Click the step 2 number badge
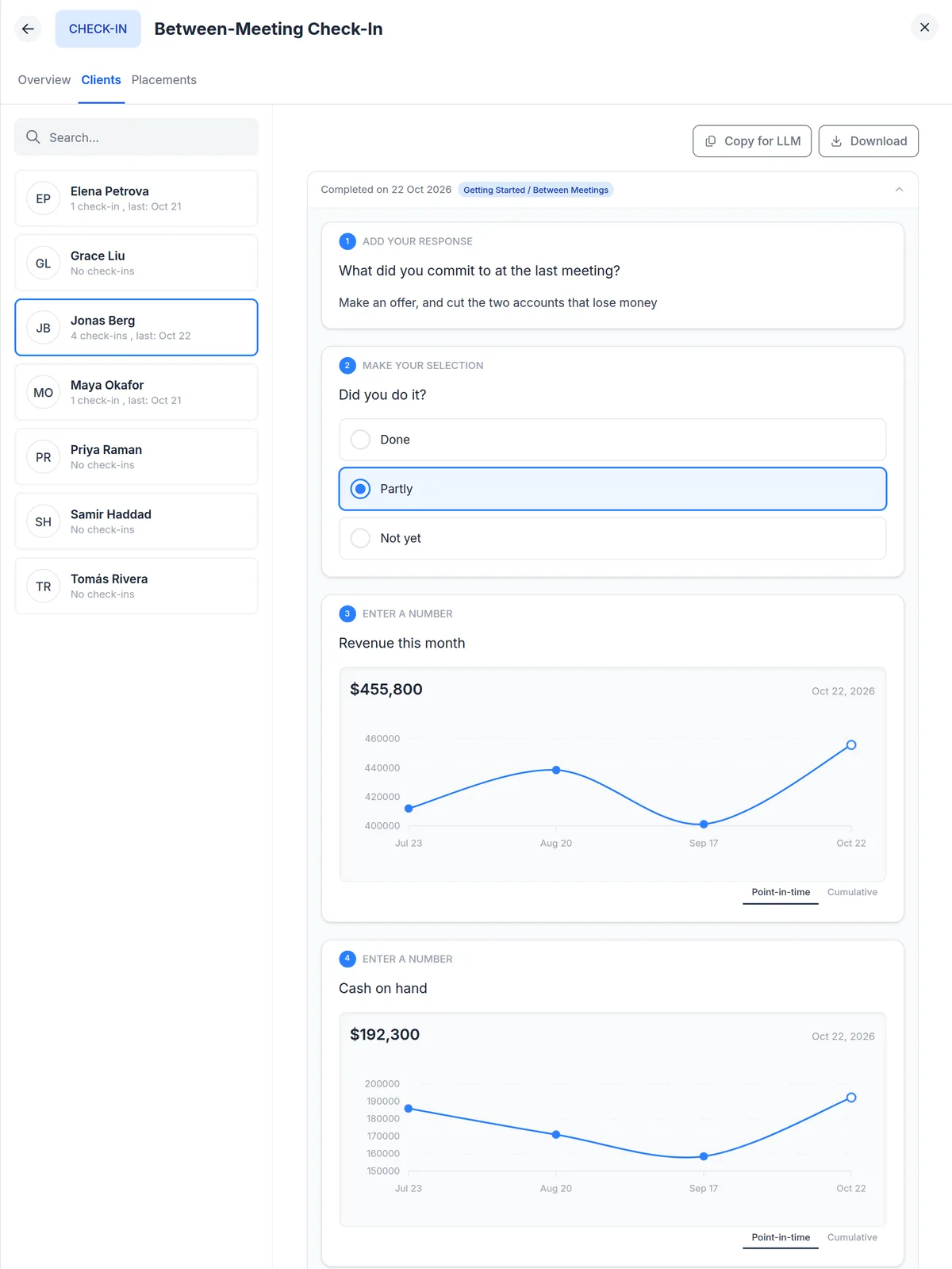The image size is (952, 1269). point(347,365)
